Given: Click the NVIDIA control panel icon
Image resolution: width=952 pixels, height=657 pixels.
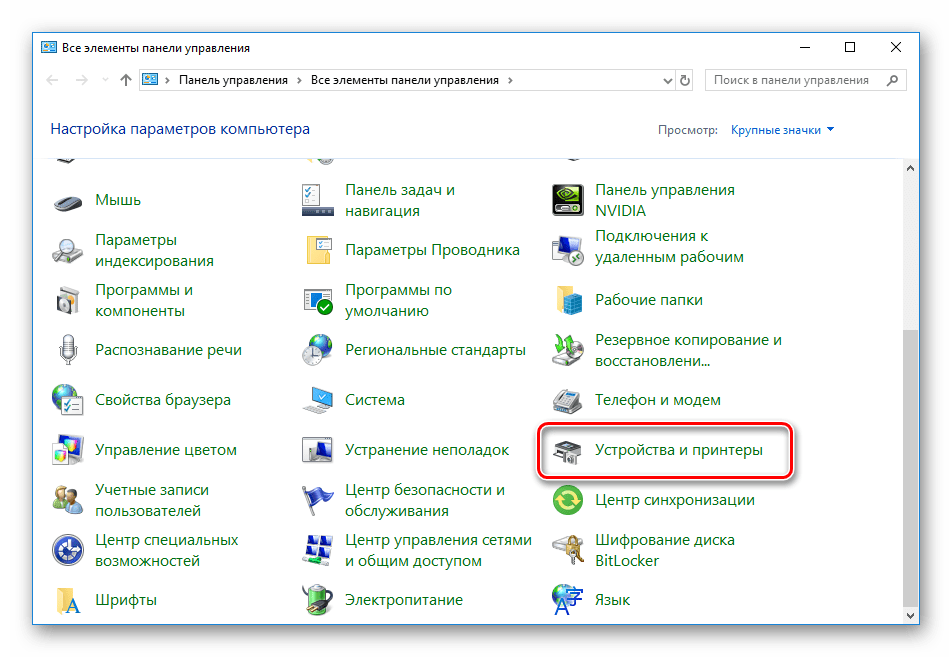Looking at the screenshot, I should pos(568,200).
